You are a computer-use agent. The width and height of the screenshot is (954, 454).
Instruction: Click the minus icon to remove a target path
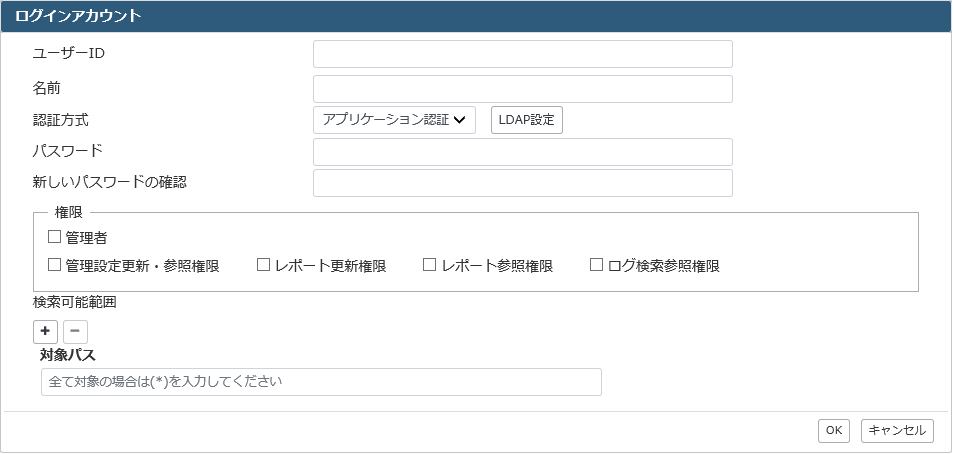click(x=75, y=332)
